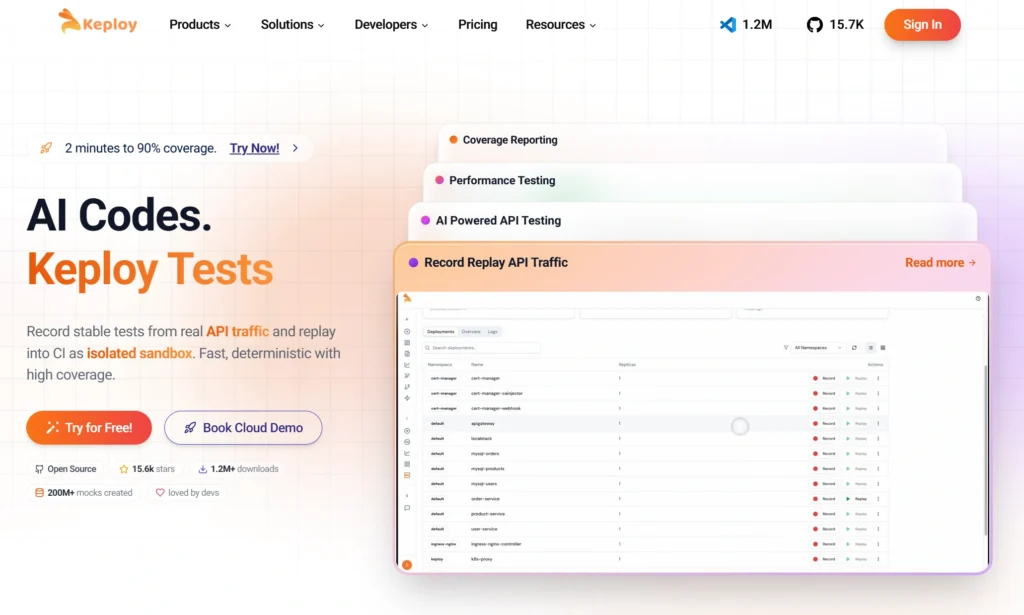1024x615 pixels.
Task: Click the Try for Free! button
Action: pyautogui.click(x=89, y=428)
